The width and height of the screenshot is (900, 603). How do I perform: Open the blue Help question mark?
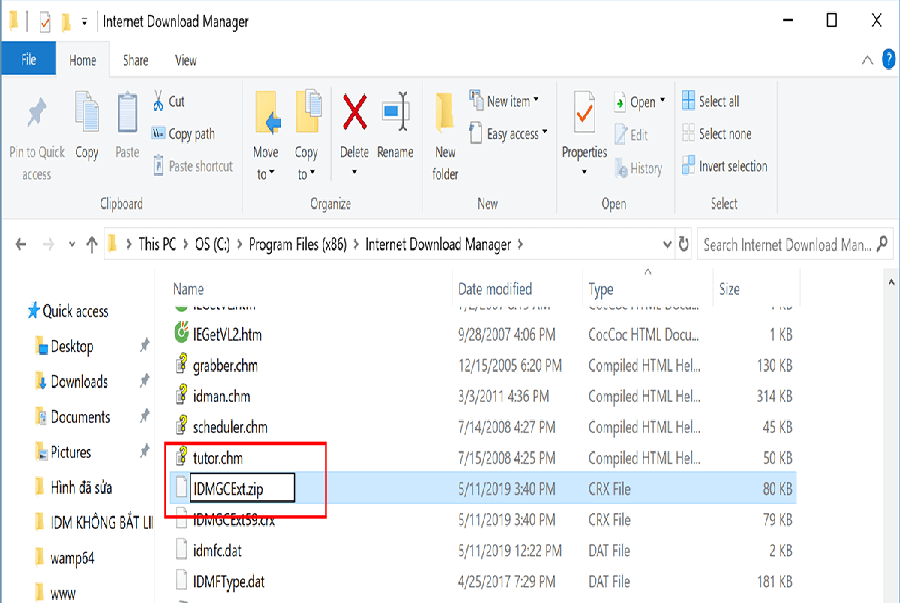(889, 59)
